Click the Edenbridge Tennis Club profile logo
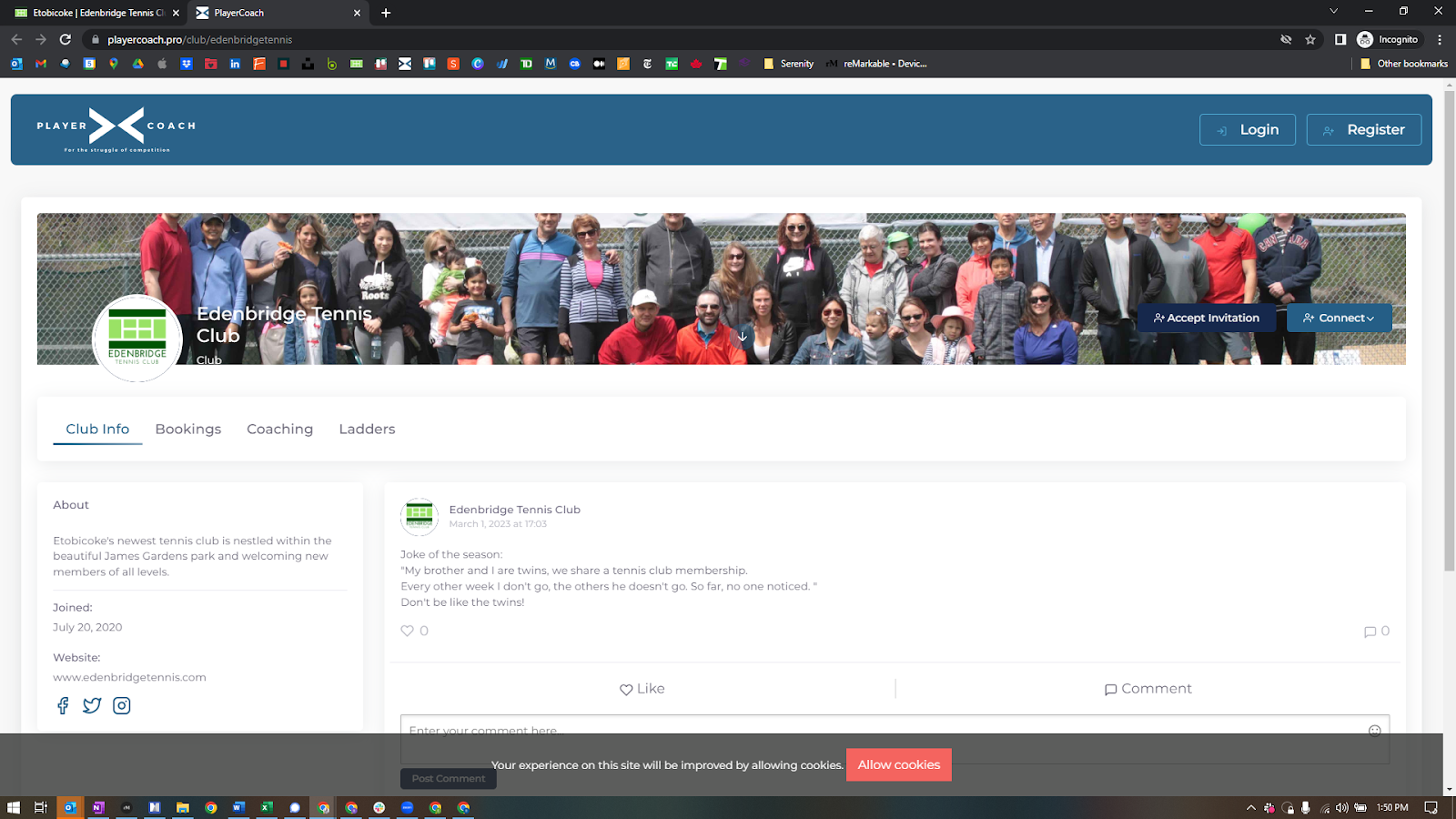The image size is (1456, 819). (137, 338)
